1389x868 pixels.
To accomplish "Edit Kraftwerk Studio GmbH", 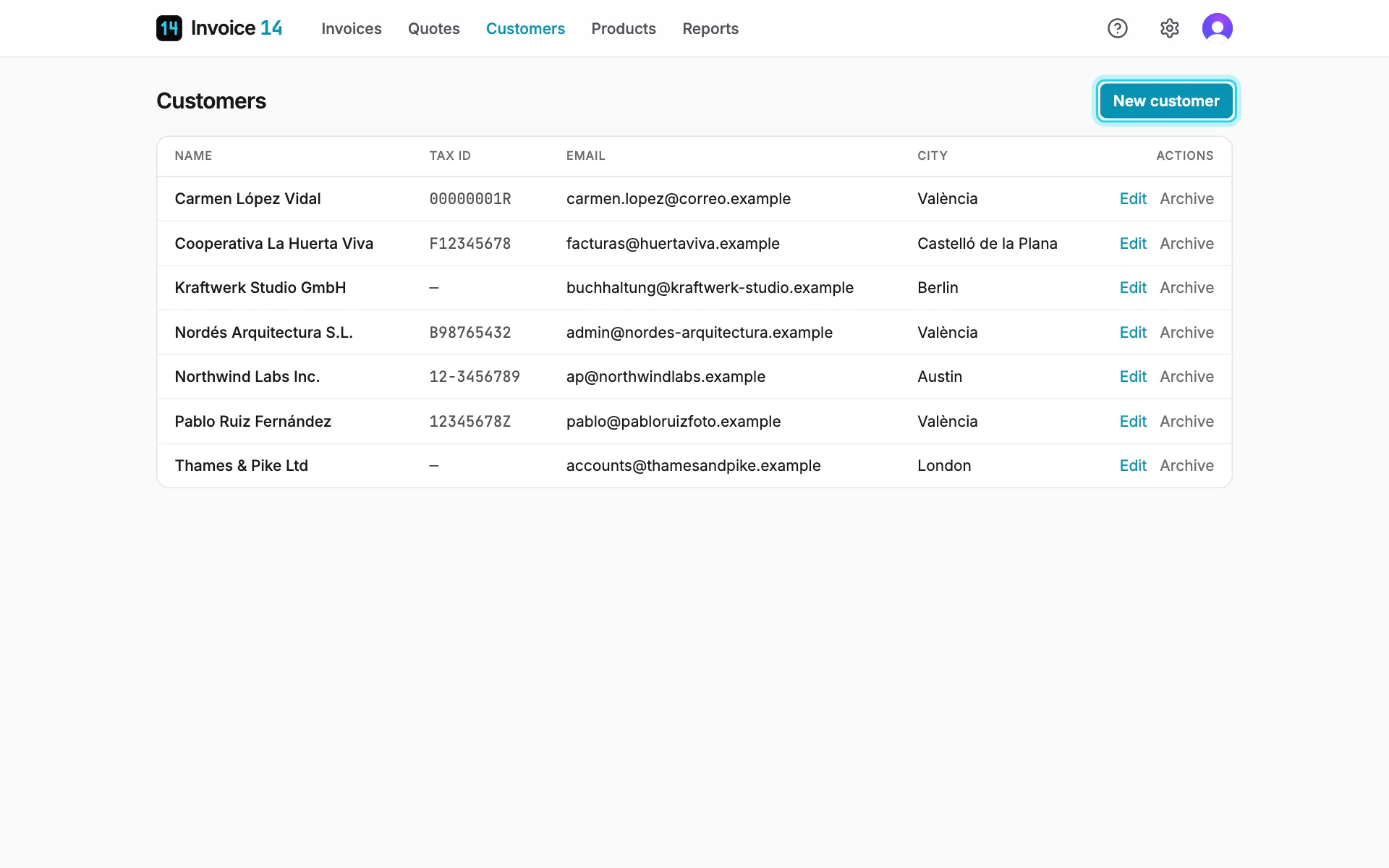I will (1133, 288).
